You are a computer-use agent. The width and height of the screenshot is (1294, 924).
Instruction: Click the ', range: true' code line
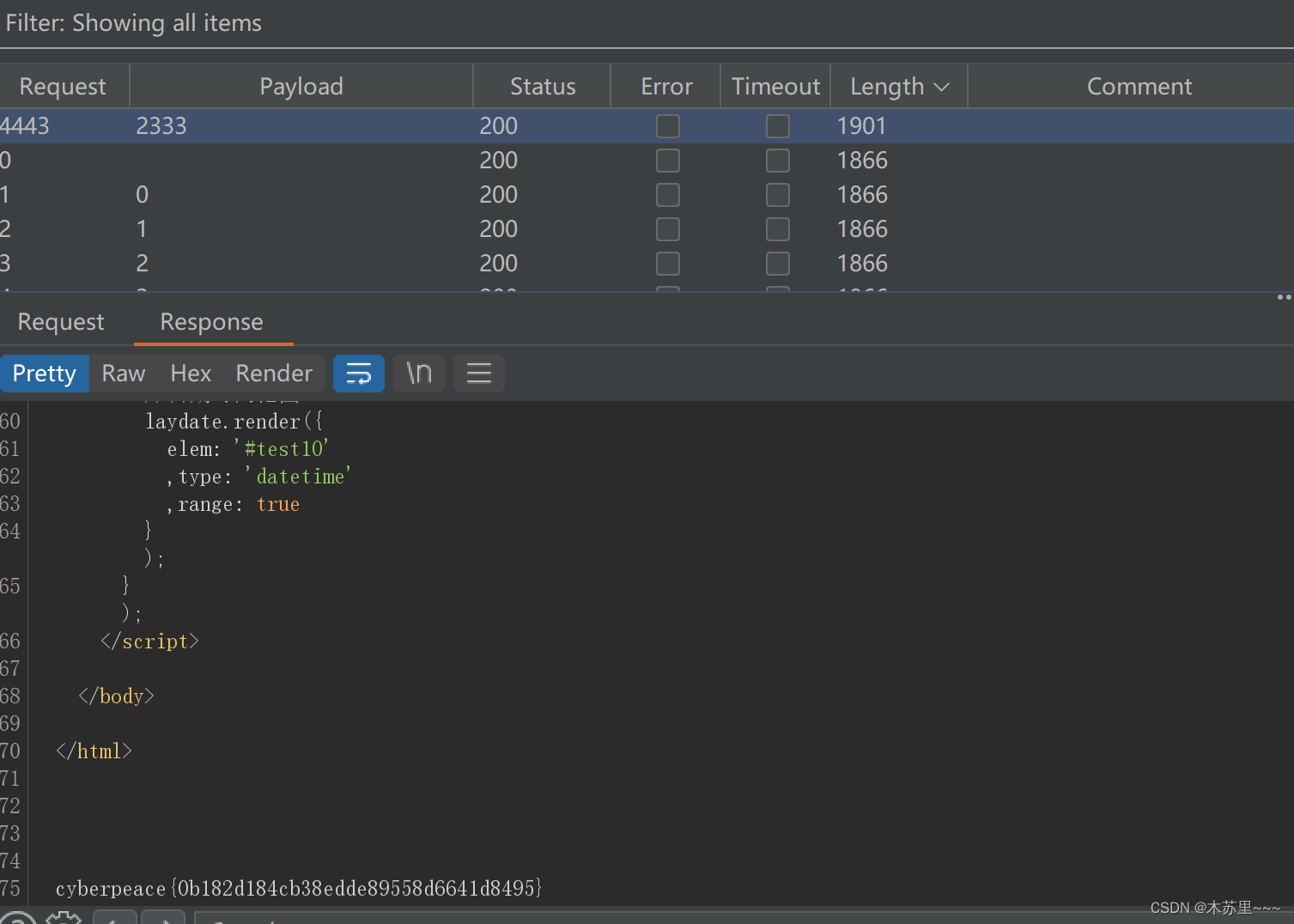tap(233, 504)
